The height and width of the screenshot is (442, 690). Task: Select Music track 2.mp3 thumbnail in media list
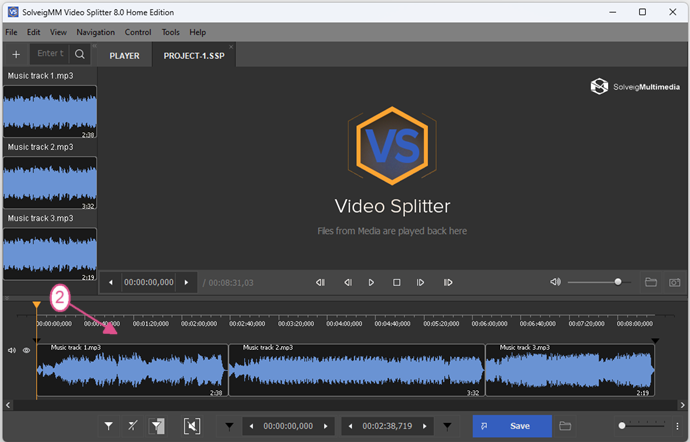50,183
